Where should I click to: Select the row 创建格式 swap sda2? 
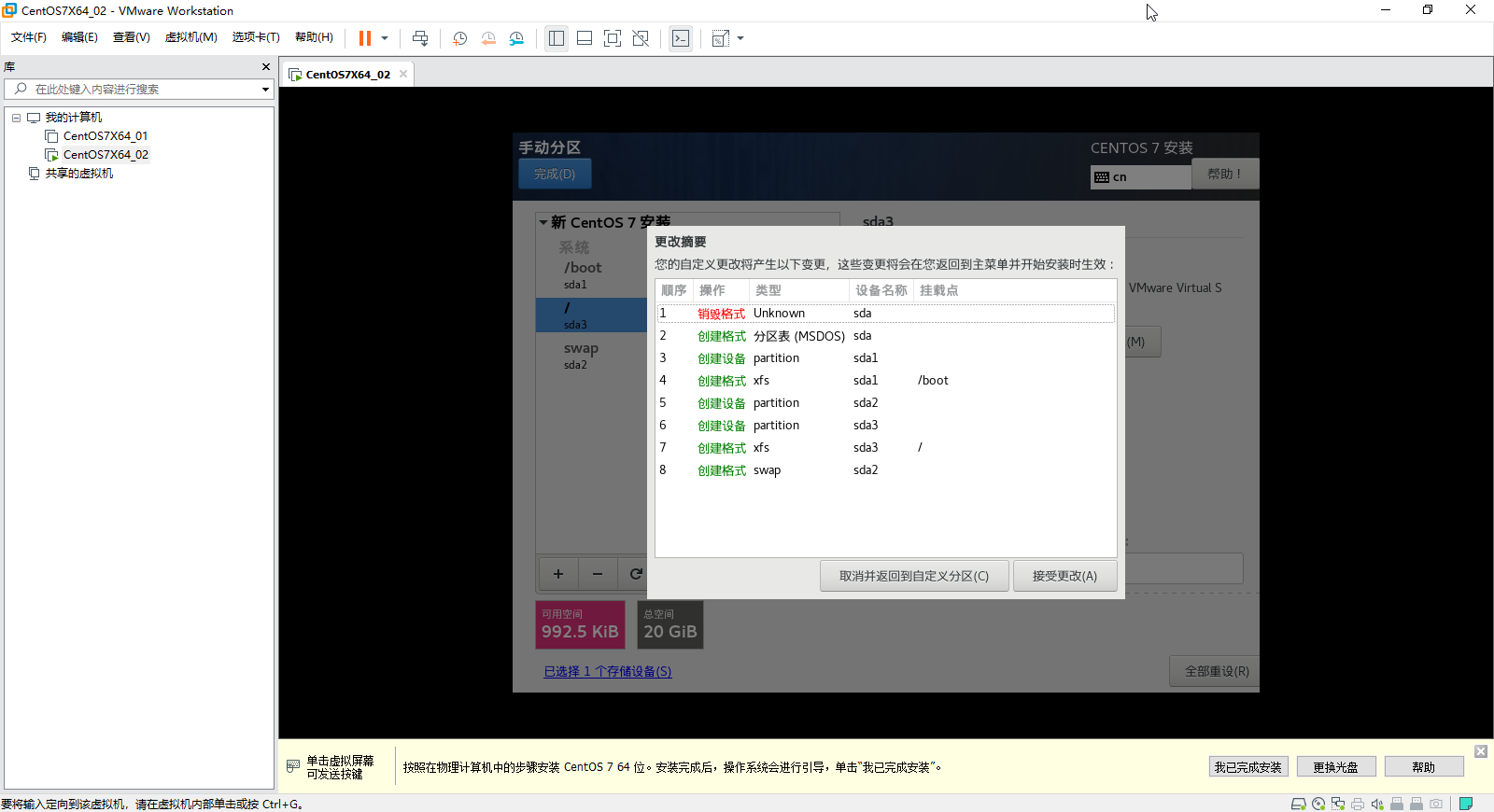tap(885, 470)
